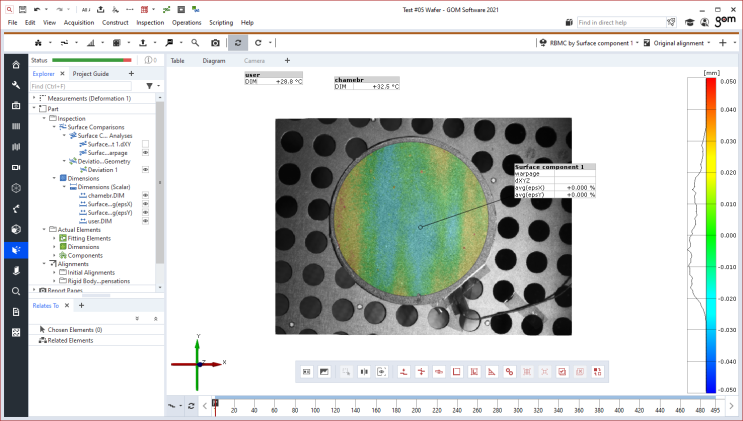
Task: Click the annotation flag icon in main toolbar
Action: tap(169, 43)
